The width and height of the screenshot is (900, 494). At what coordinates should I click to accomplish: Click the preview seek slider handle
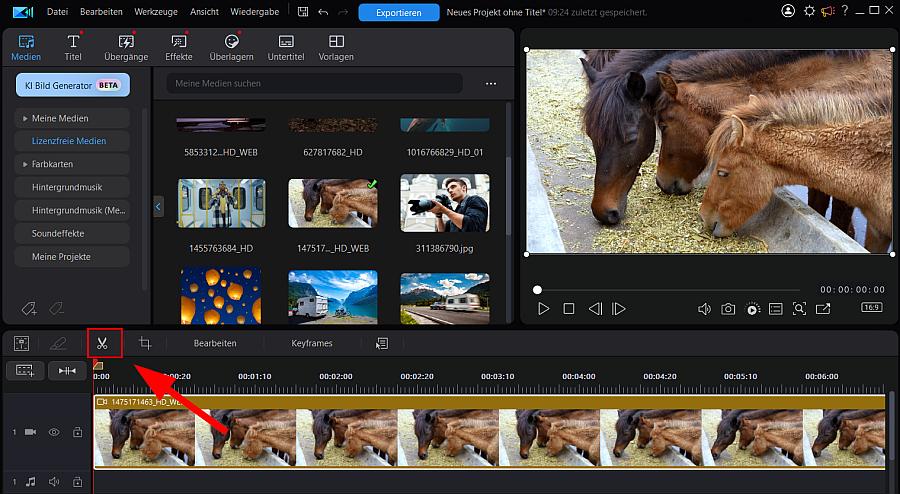coord(537,290)
